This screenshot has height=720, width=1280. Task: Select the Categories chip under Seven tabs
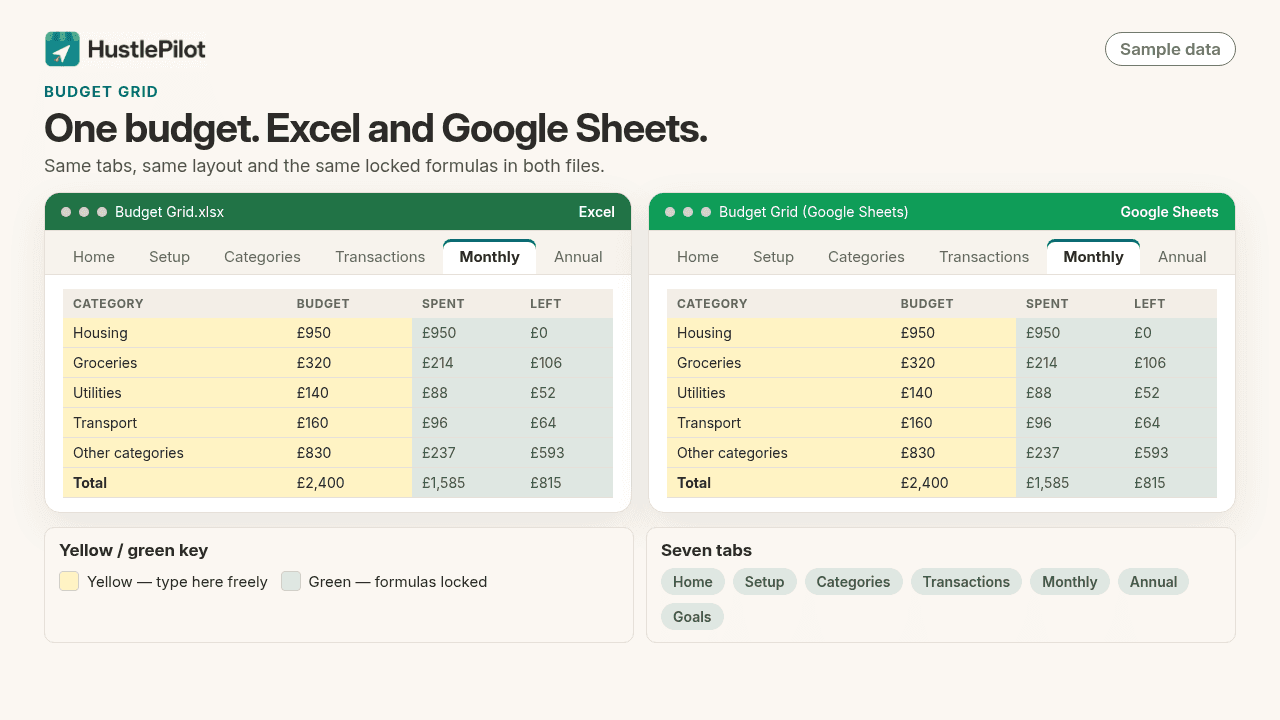854,582
